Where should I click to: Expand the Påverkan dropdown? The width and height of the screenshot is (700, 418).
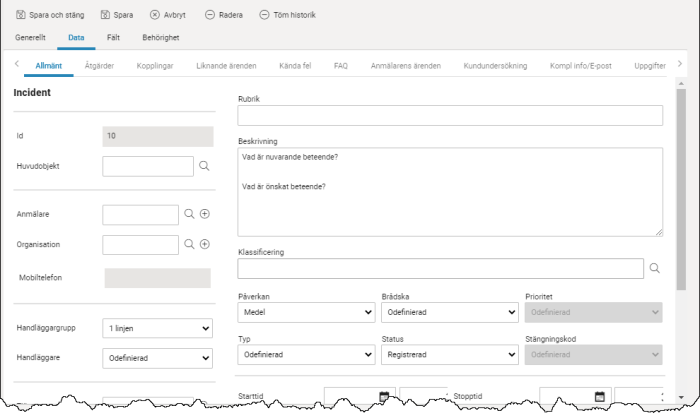click(307, 312)
